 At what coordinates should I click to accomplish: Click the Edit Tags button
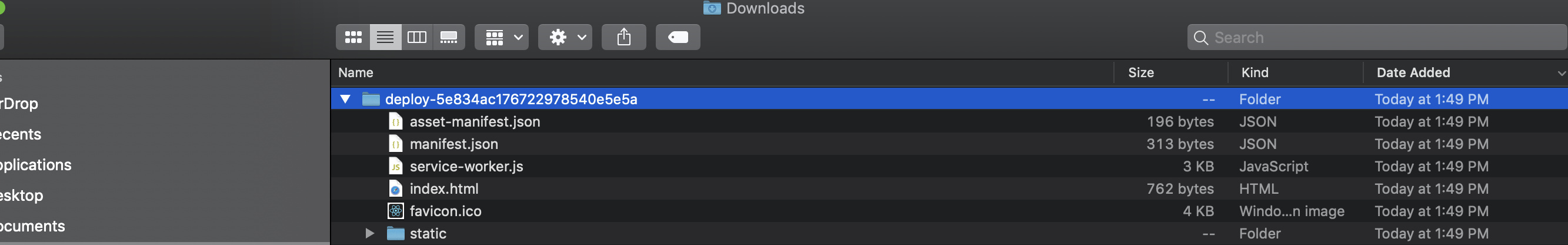click(x=678, y=37)
